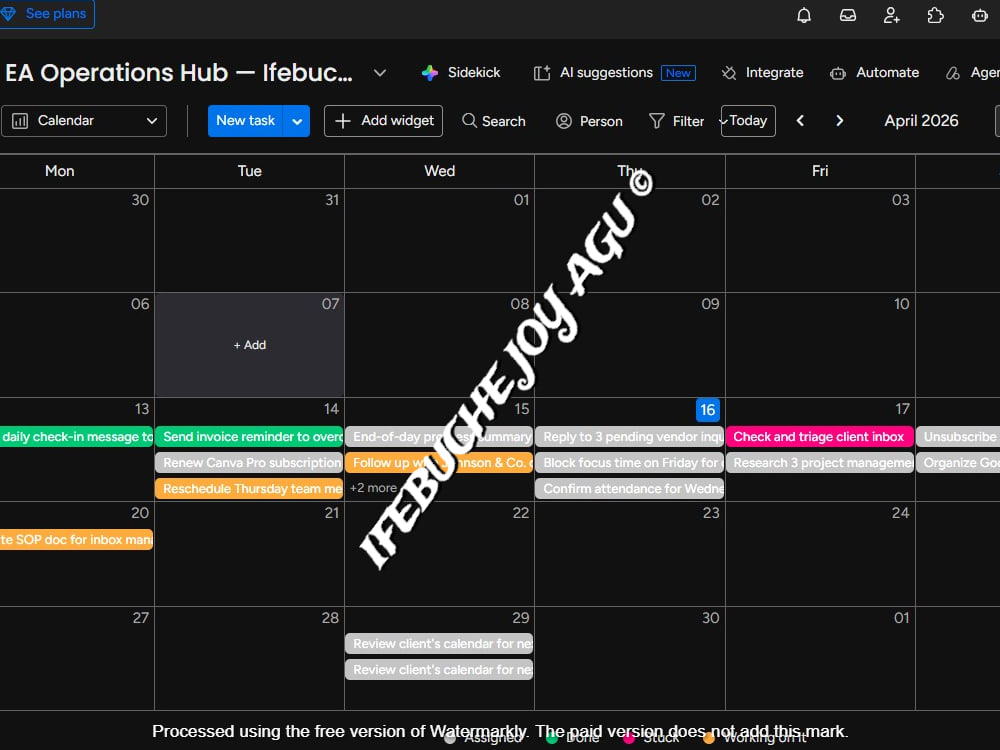The height and width of the screenshot is (750, 1000).
Task: Open the Unsubscribe task on Saturday
Action: [x=958, y=437]
